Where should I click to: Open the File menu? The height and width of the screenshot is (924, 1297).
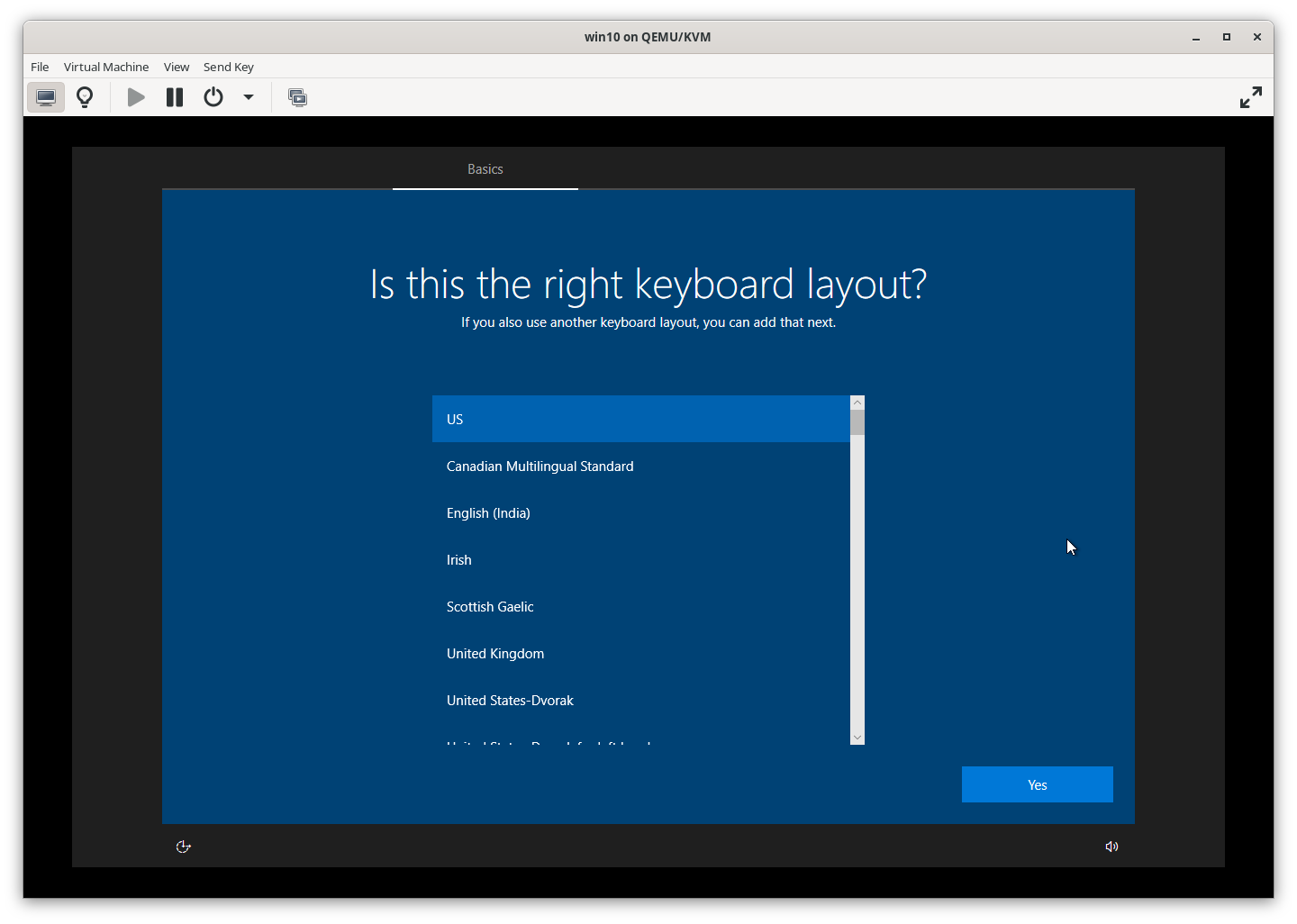(x=40, y=67)
